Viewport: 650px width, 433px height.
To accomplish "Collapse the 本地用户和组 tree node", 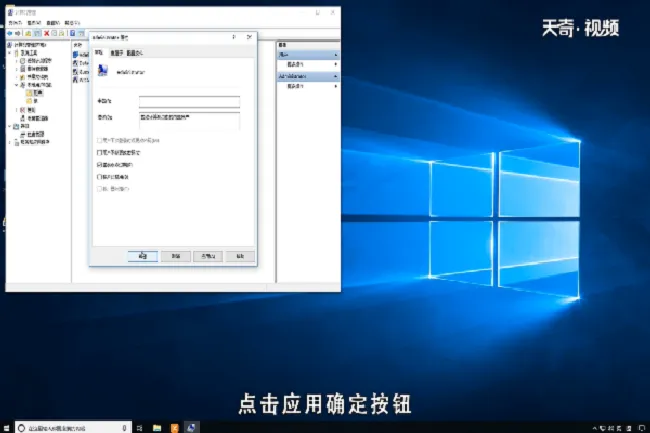I will [17, 85].
